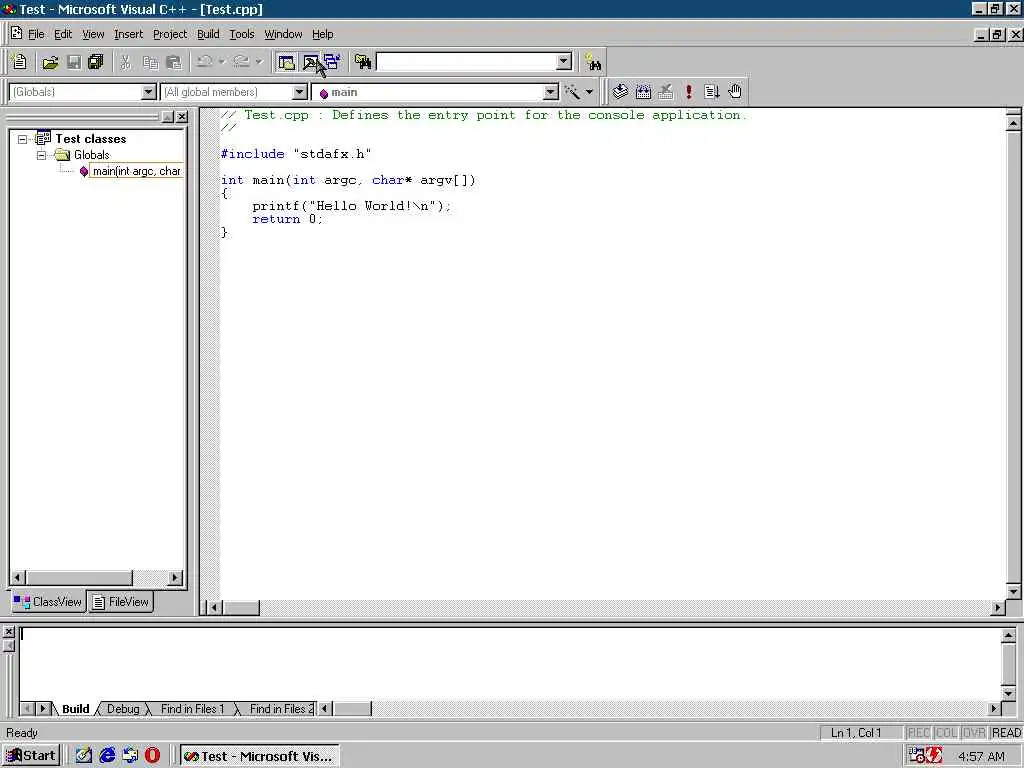Click the editor vertical scrollbar down arrow
1024x768 pixels.
click(1013, 592)
